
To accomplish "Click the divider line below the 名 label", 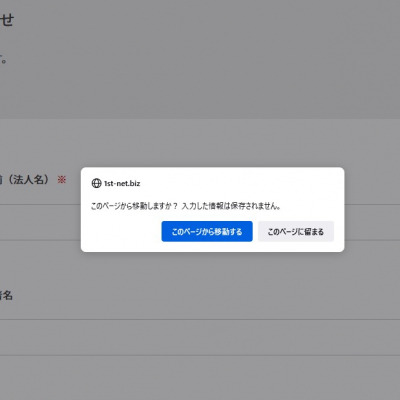I will coord(200,319).
